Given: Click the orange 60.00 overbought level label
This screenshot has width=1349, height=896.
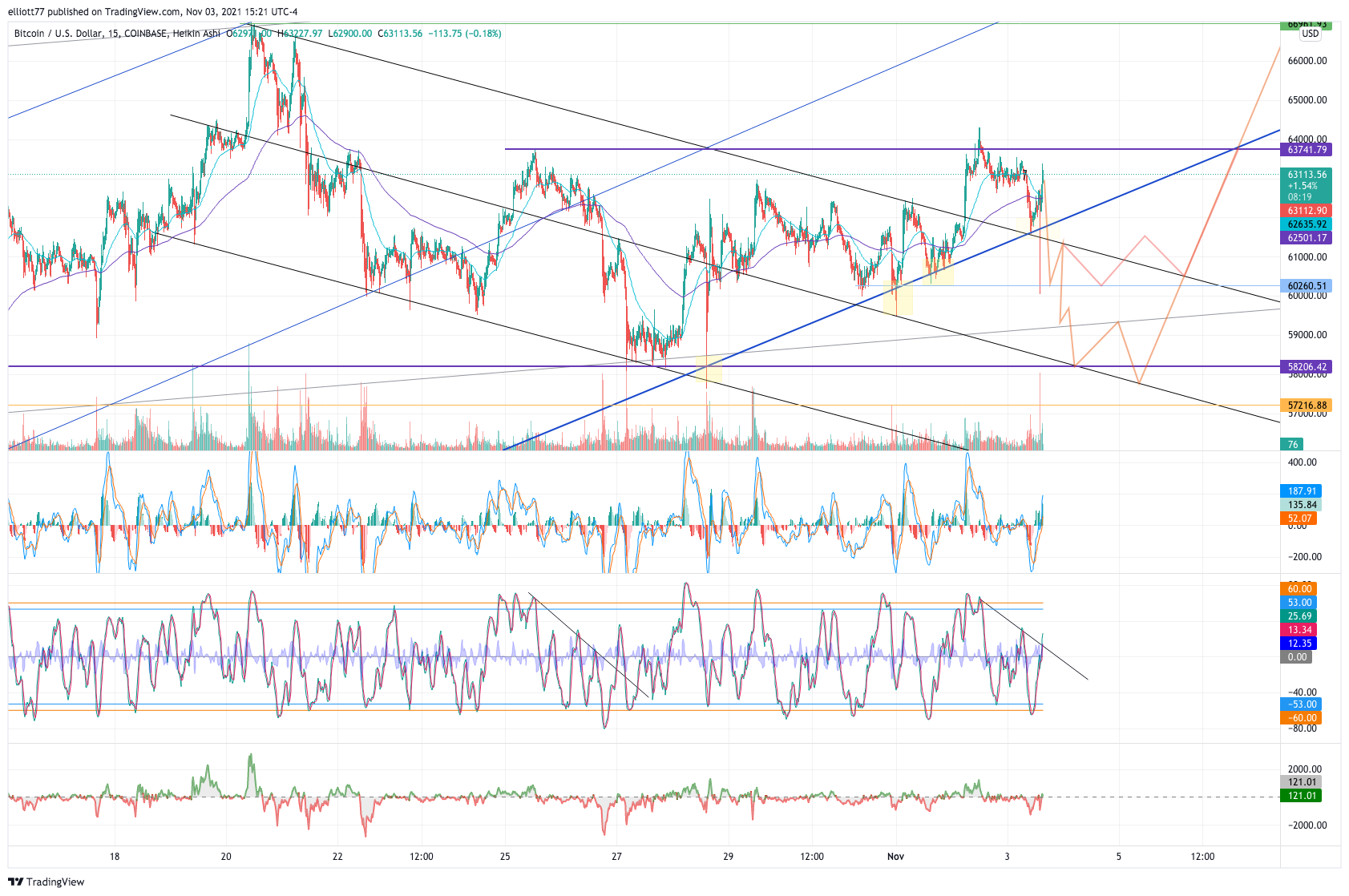Looking at the screenshot, I should [1299, 589].
